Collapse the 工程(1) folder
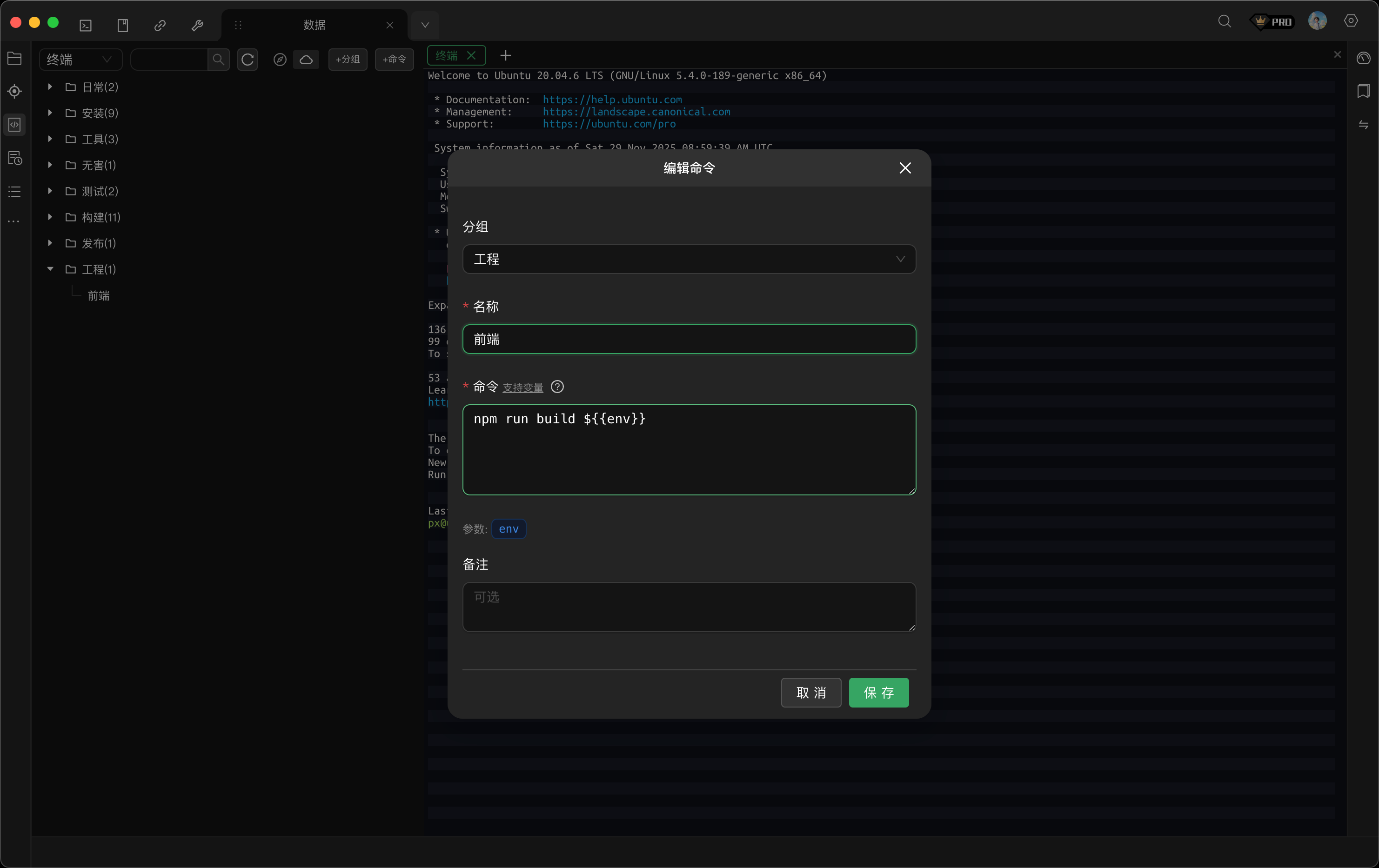The height and width of the screenshot is (868, 1379). 50,269
